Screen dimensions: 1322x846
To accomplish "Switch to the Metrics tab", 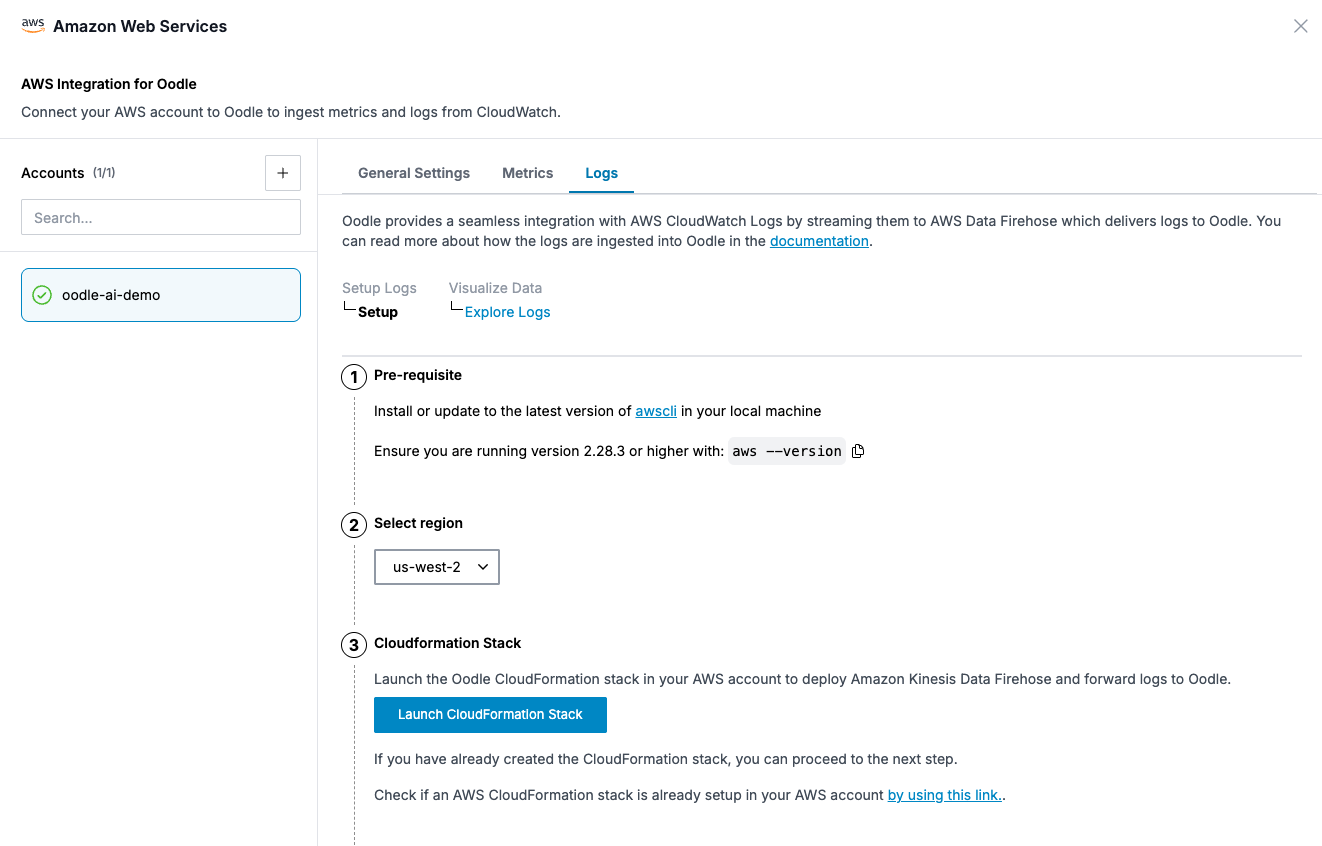I will (x=527, y=173).
